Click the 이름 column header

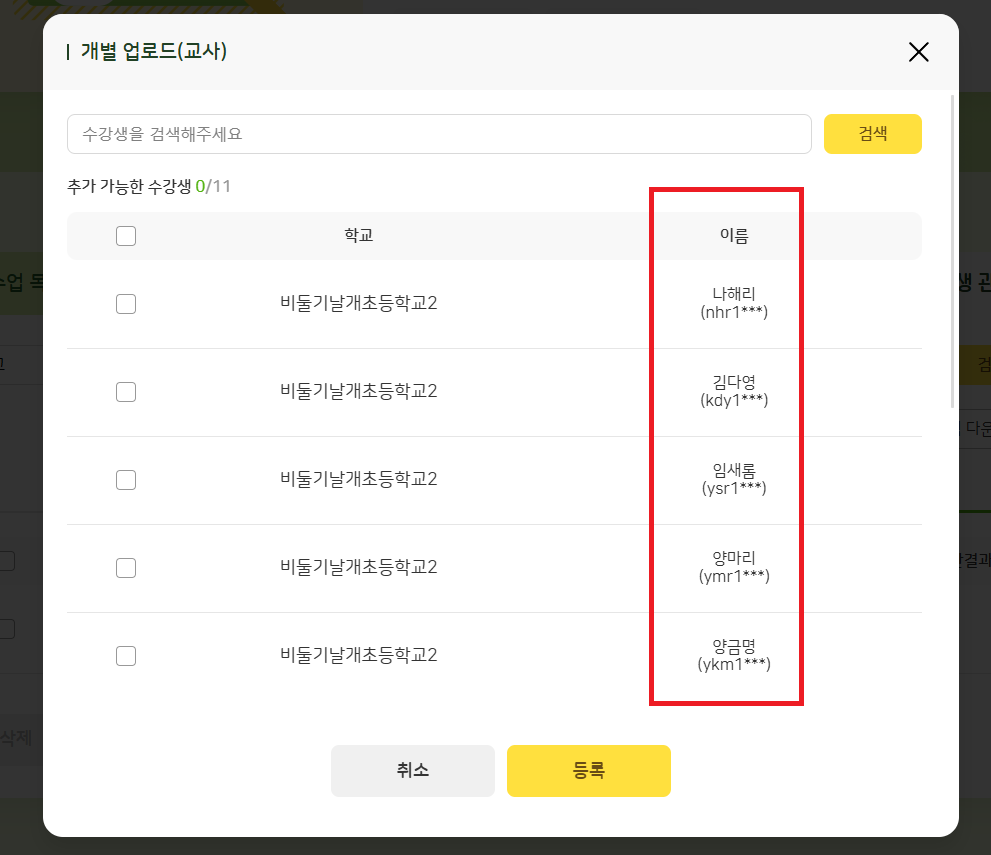tap(734, 236)
